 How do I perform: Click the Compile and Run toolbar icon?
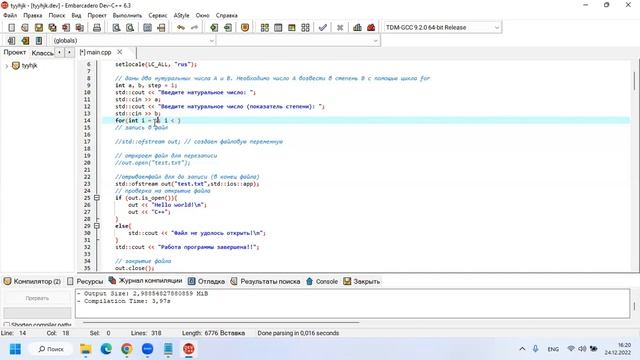point(292,27)
